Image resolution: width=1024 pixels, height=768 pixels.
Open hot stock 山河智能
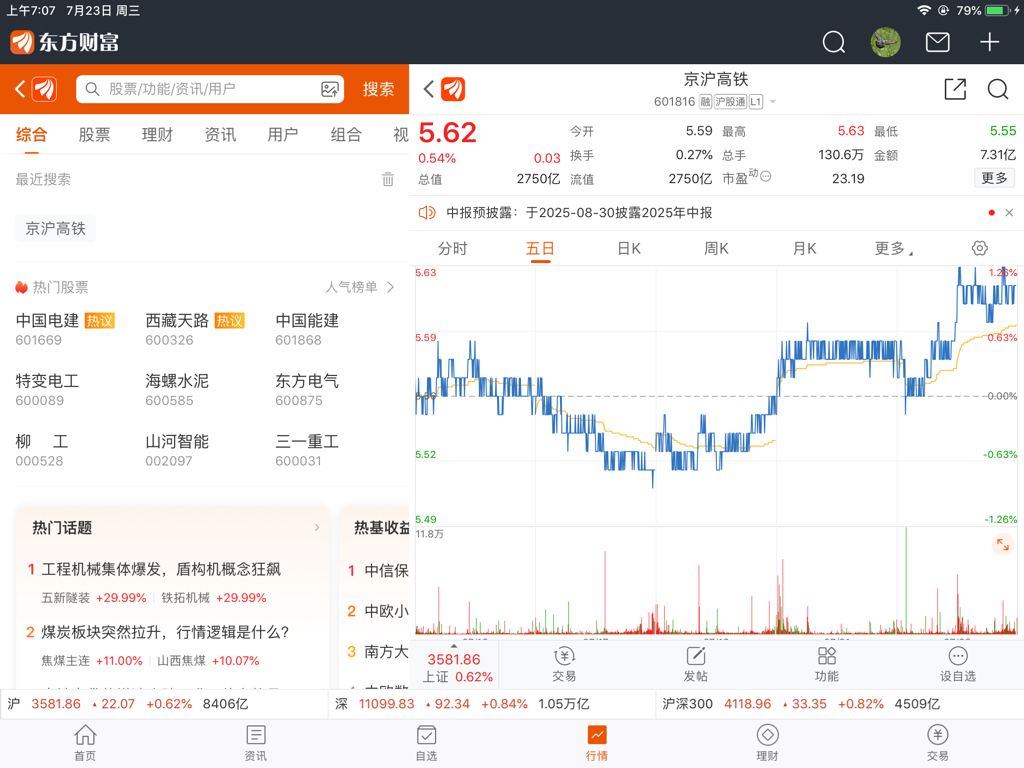[x=177, y=451]
